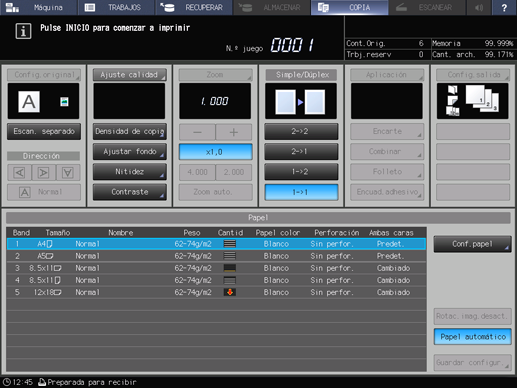Viewport: 517px width, 388px height.
Task: Enable Zoom auto.
Action: pyautogui.click(x=215, y=192)
